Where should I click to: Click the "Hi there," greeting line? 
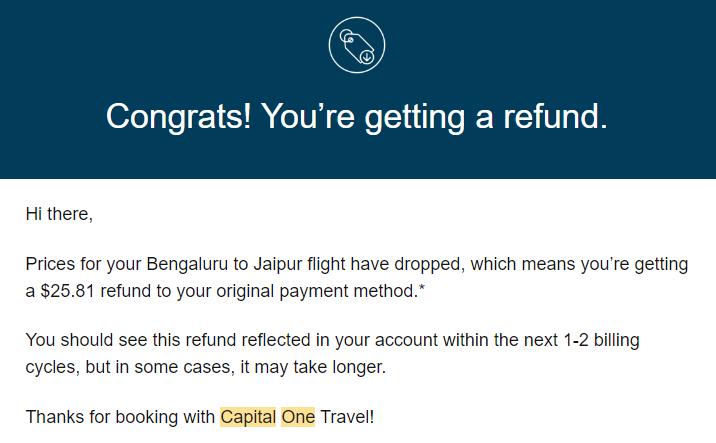59,214
